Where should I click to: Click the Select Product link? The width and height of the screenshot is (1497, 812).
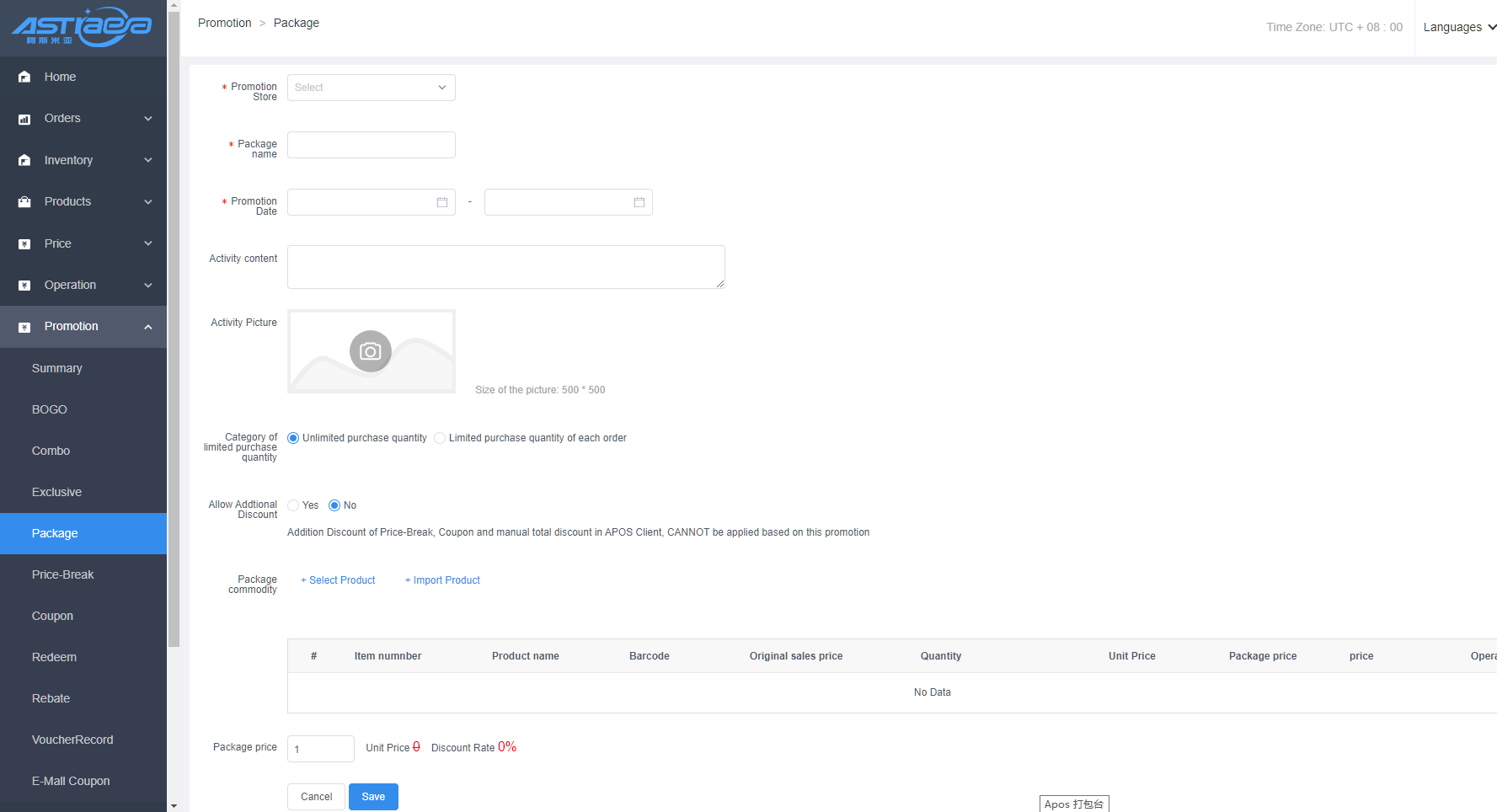[x=338, y=580]
